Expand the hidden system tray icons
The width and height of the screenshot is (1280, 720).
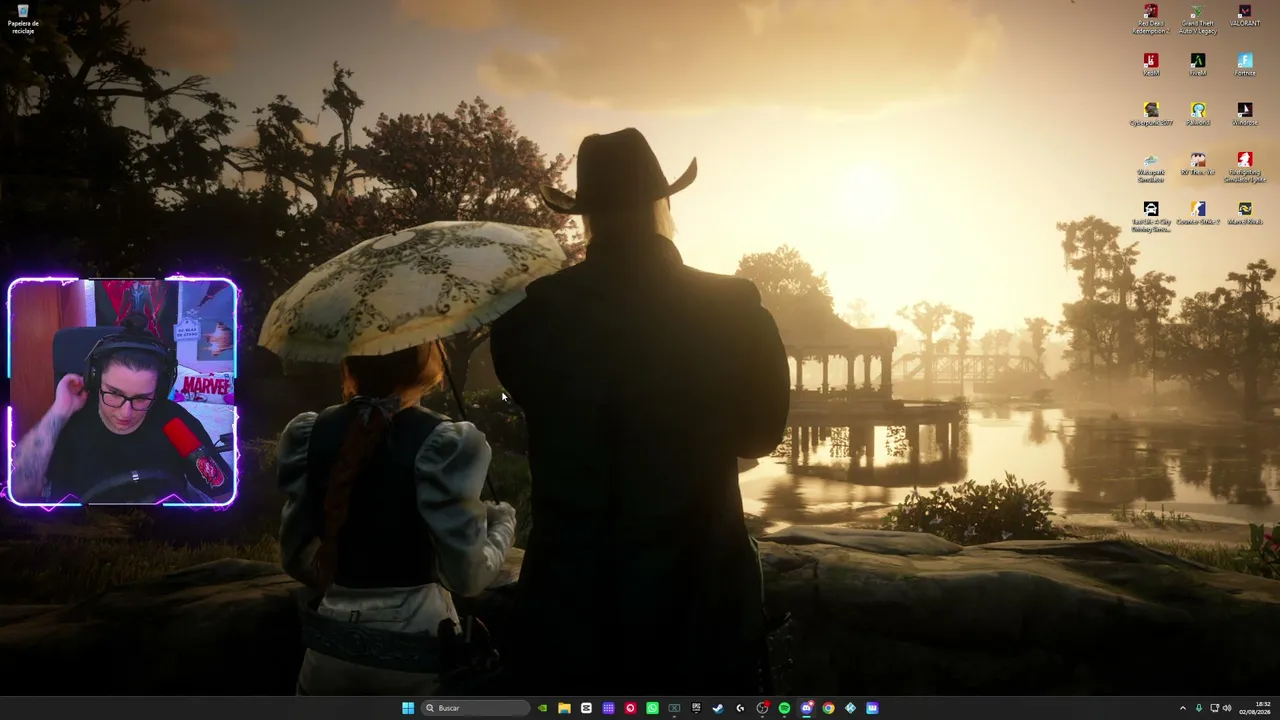click(1183, 708)
